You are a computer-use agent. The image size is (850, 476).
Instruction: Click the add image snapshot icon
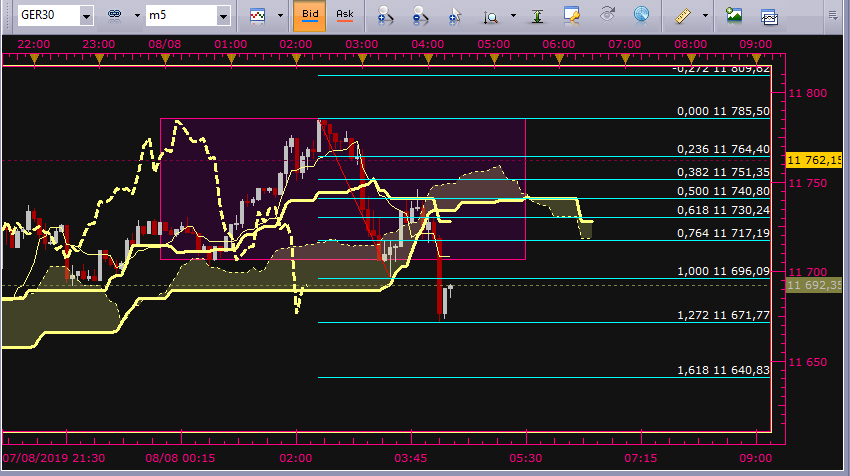pos(734,15)
